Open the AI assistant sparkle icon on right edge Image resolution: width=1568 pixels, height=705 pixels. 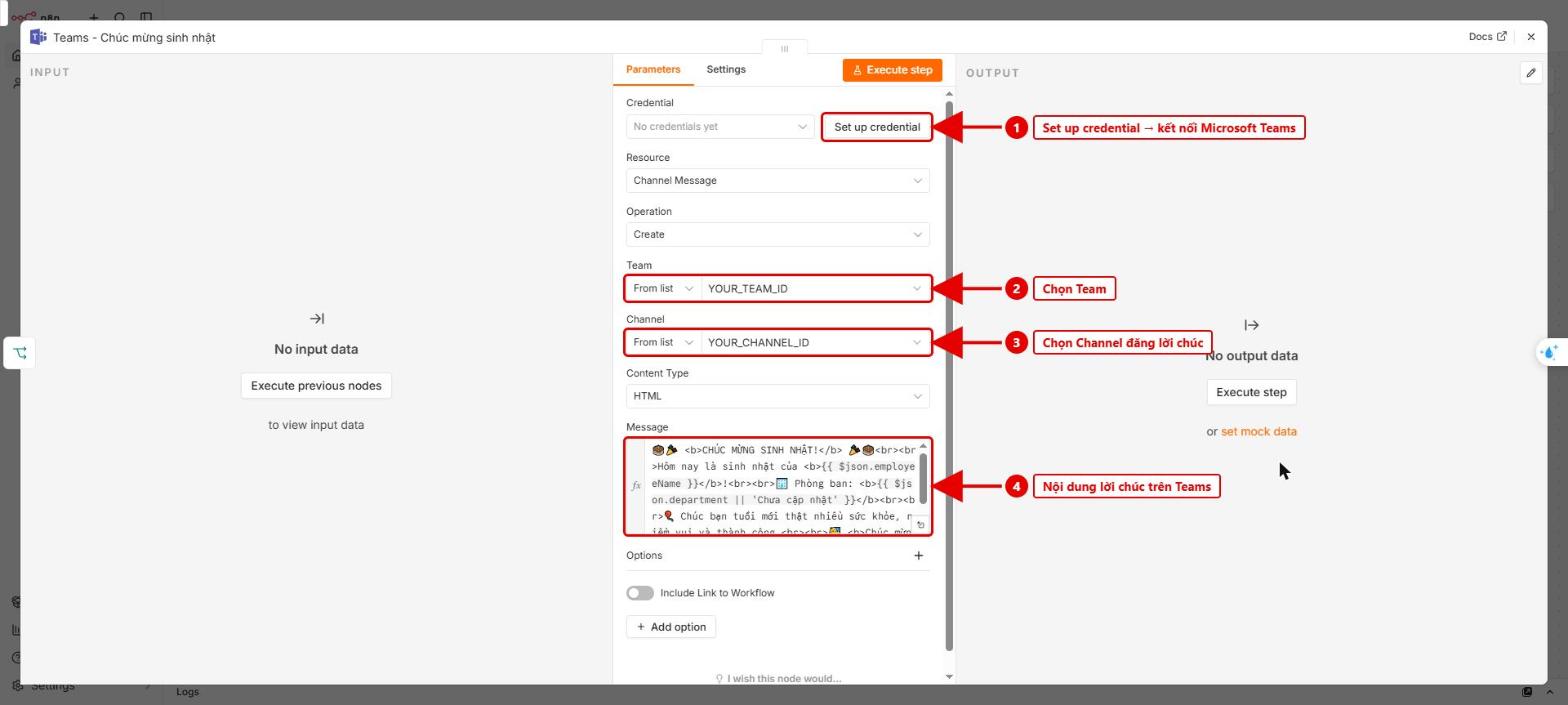[x=1550, y=352]
